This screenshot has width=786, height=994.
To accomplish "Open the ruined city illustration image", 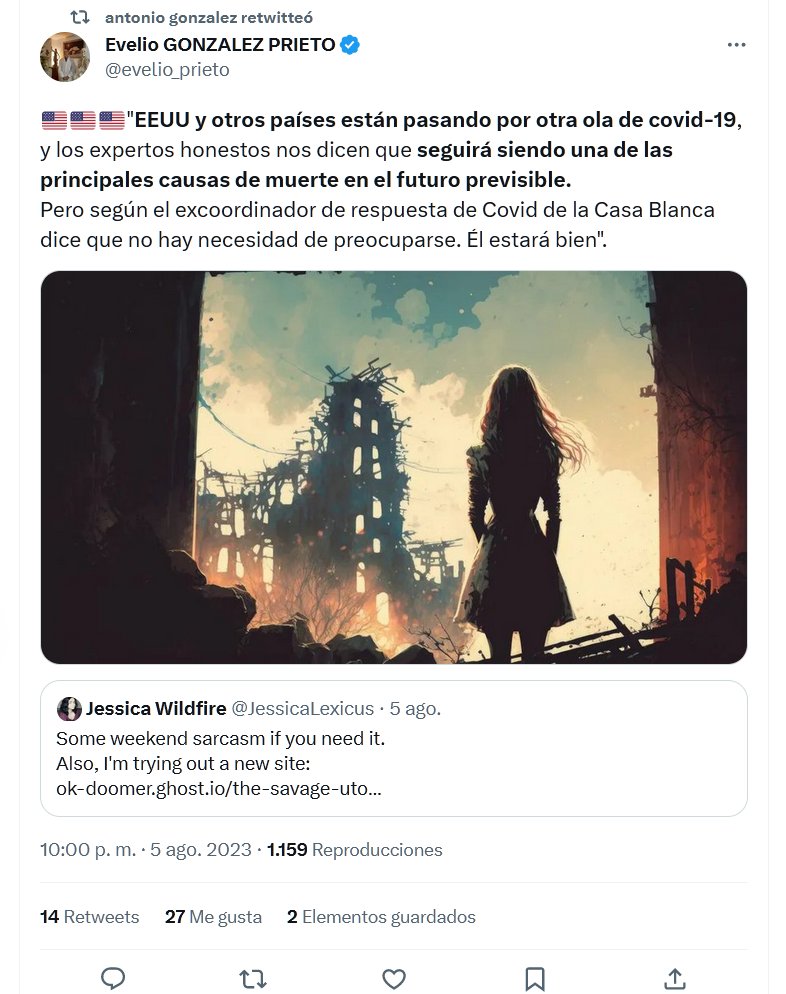I will [394, 467].
